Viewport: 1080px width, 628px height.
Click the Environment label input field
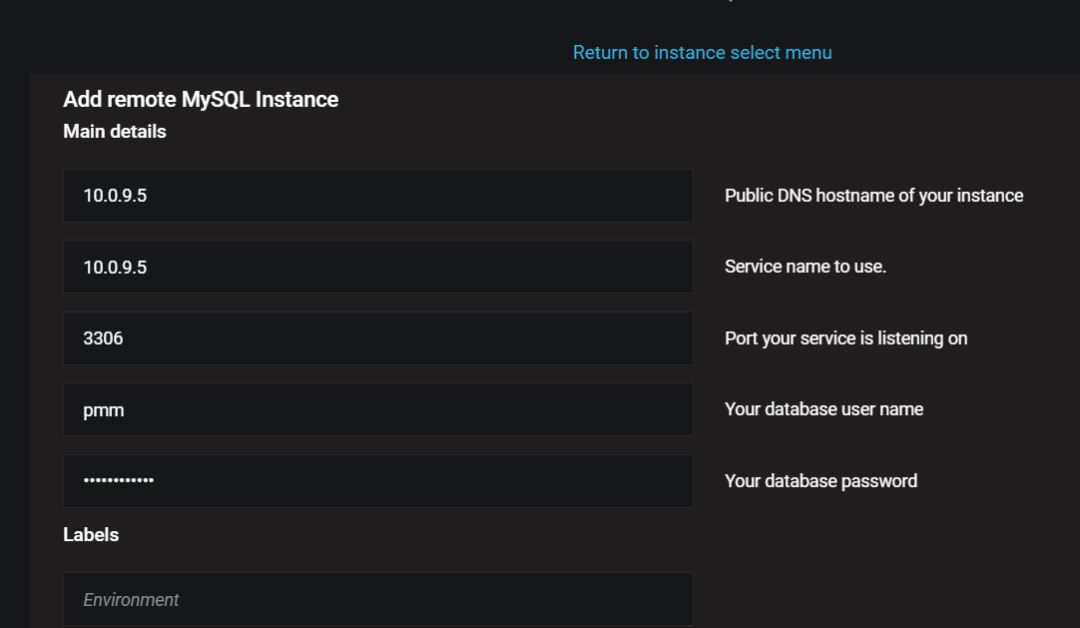378,599
